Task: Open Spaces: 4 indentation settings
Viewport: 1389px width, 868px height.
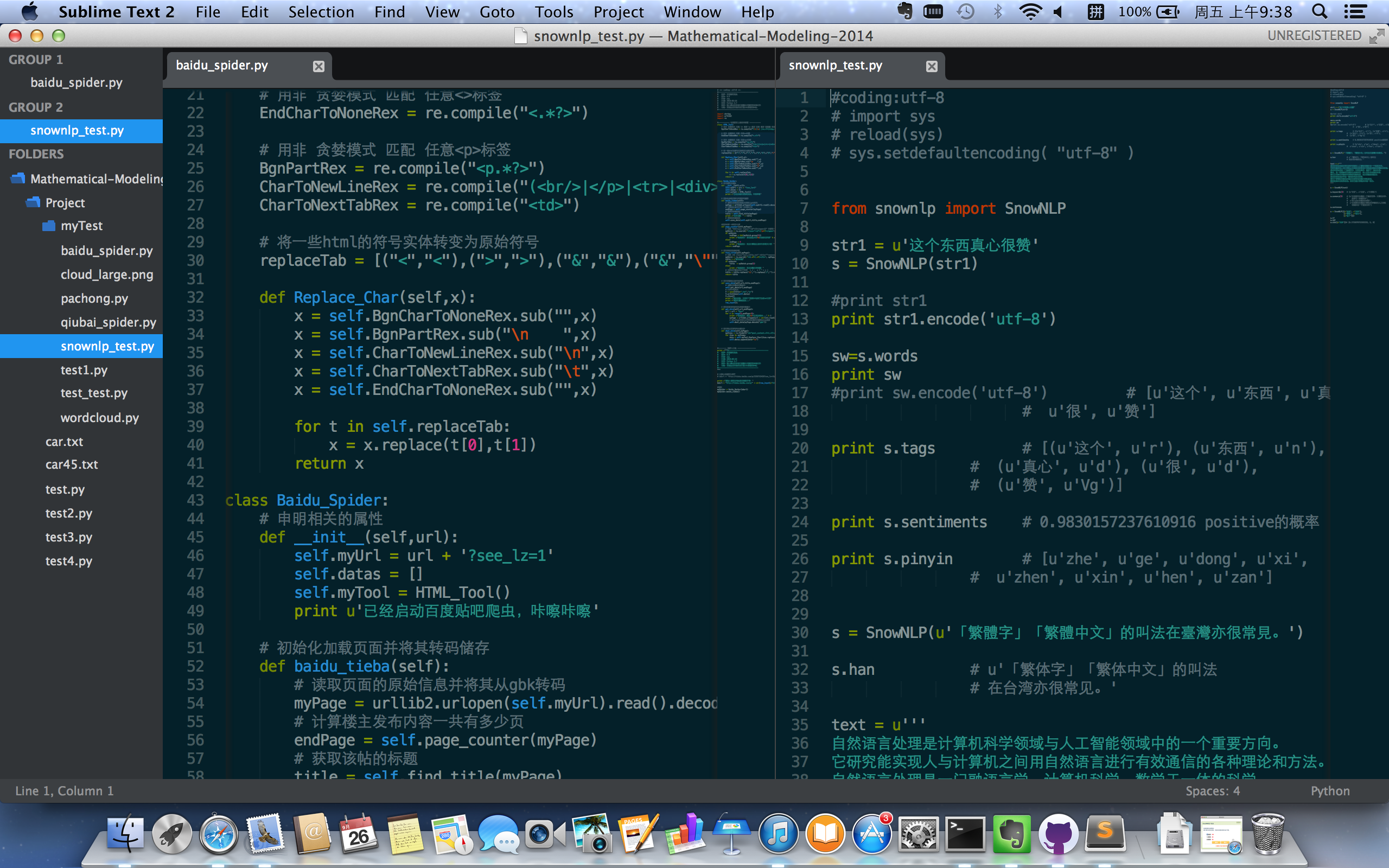Action: (1212, 791)
